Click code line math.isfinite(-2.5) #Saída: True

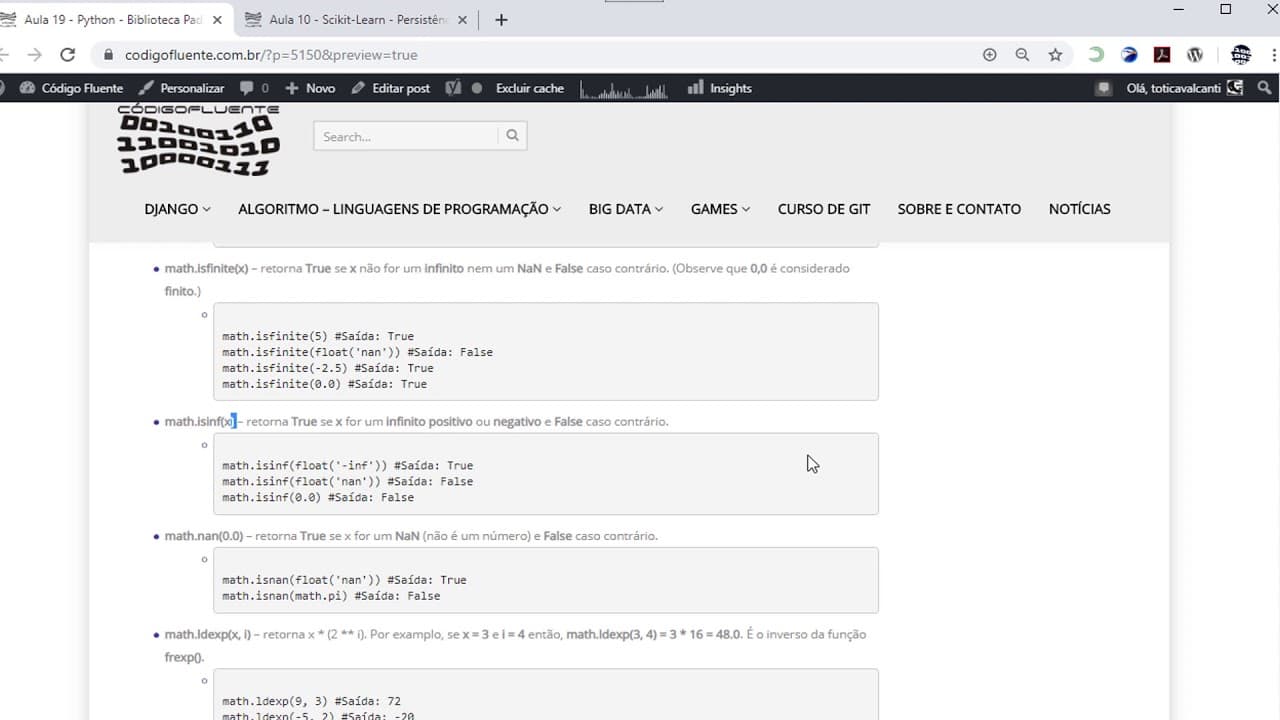click(x=328, y=368)
